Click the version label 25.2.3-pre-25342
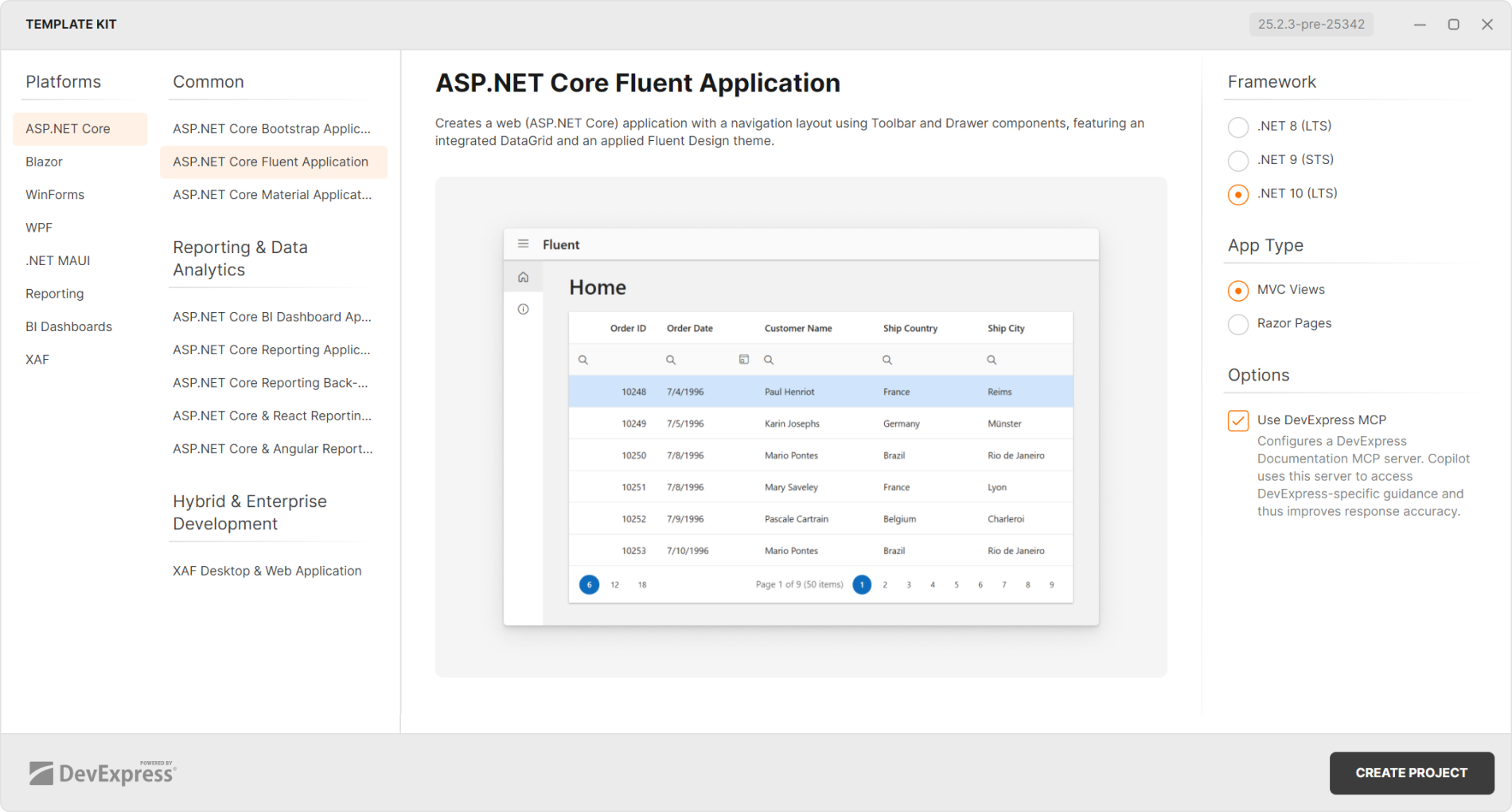The height and width of the screenshot is (812, 1512). (x=1311, y=25)
